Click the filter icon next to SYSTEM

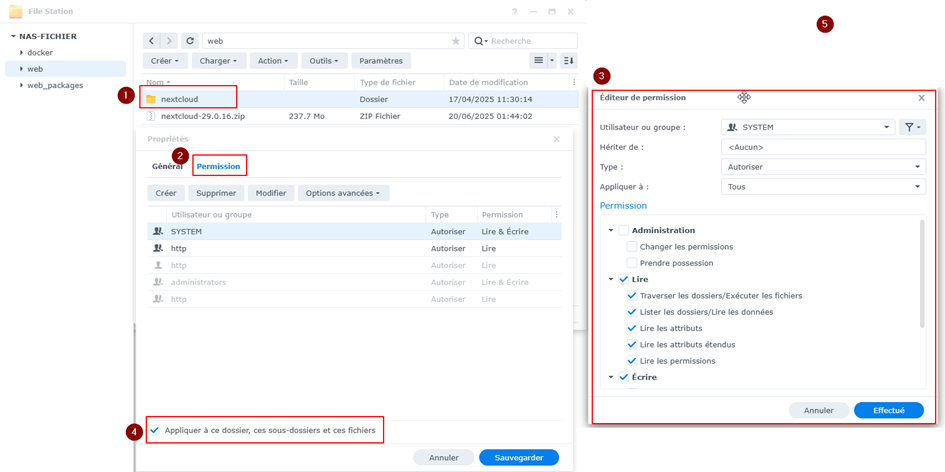click(x=910, y=127)
